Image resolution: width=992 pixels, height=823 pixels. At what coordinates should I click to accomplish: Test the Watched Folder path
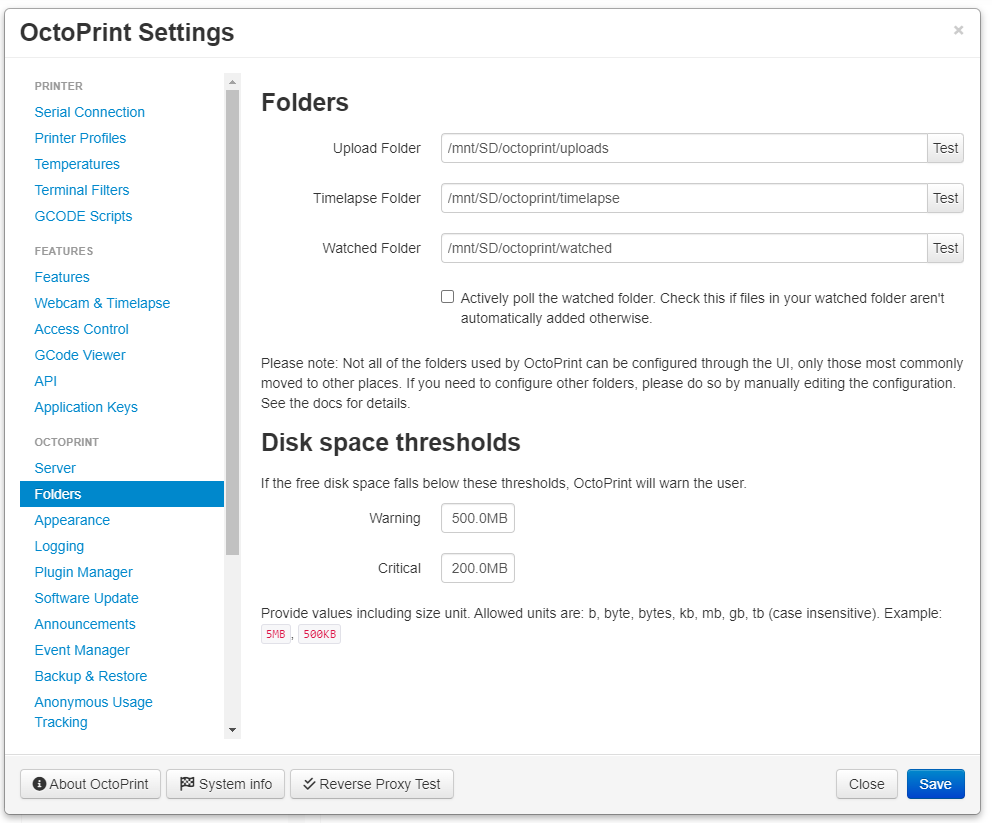tap(945, 248)
